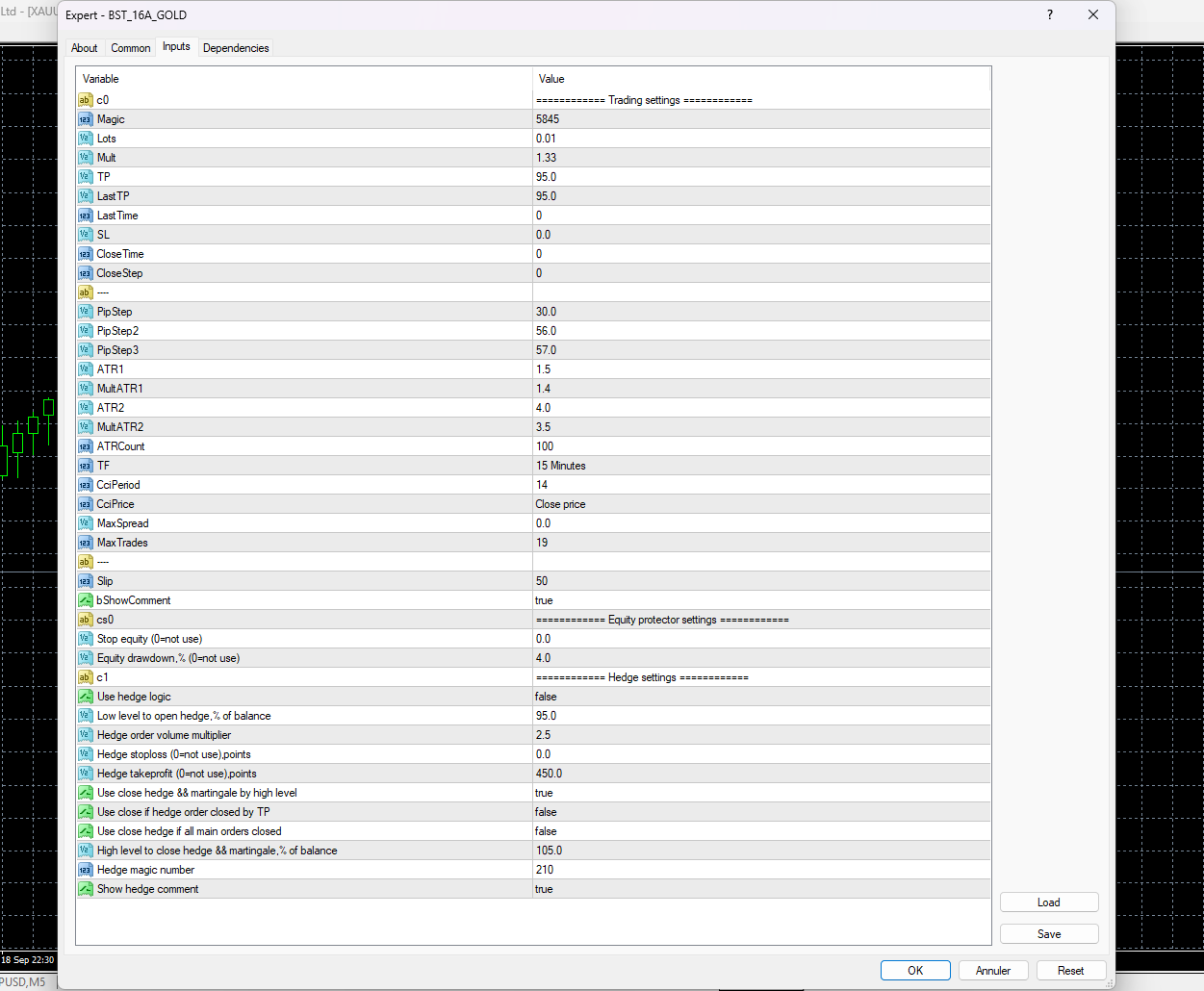Click the Lots variable double icon
1204x991 pixels.
pyautogui.click(x=86, y=139)
